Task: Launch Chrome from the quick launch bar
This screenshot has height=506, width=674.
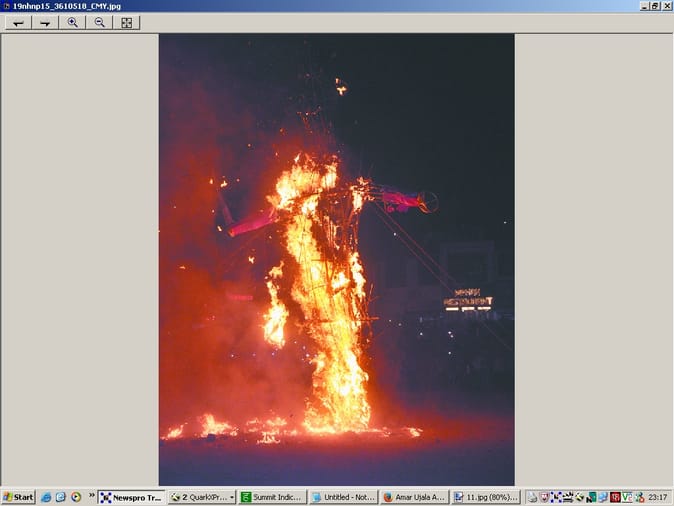Action: (76, 497)
